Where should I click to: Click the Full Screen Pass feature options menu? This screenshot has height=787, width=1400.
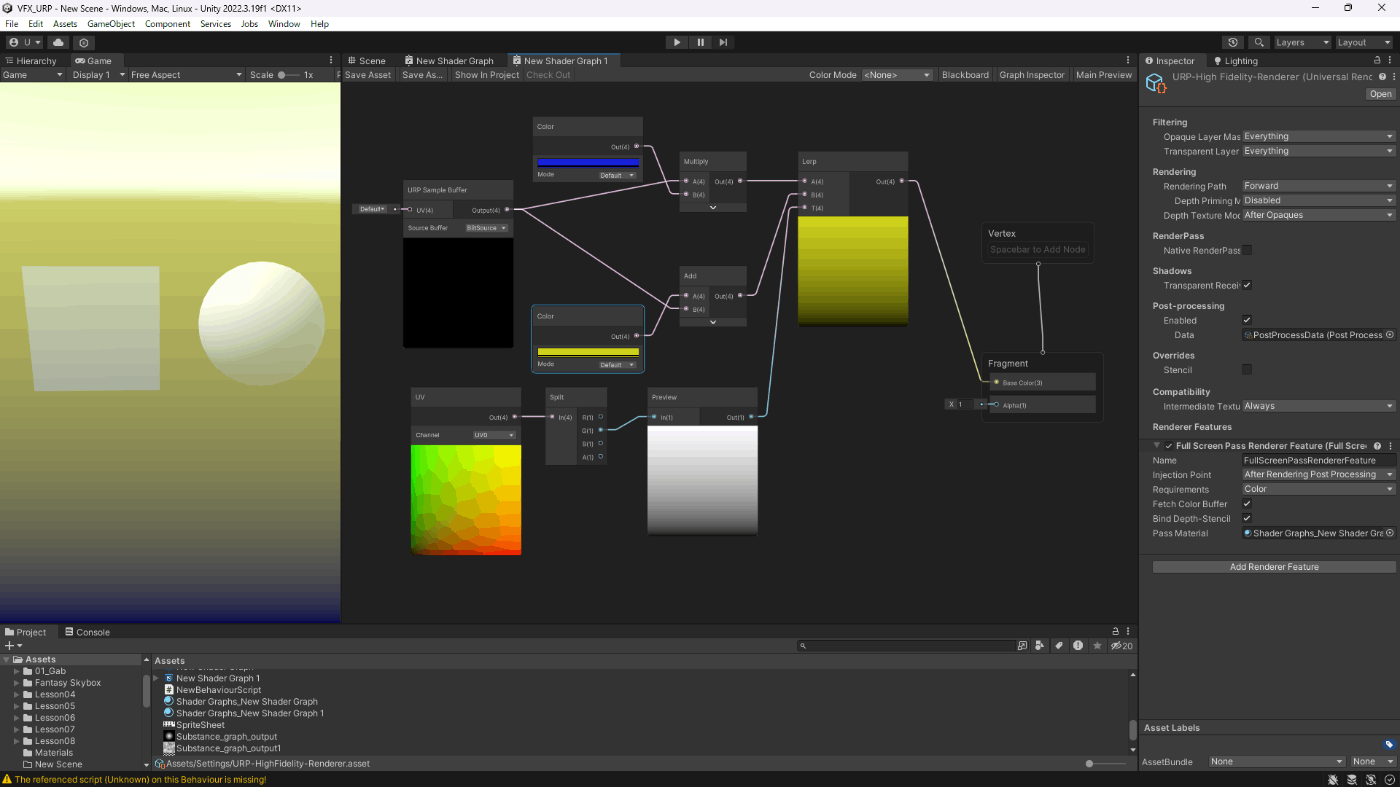click(x=1391, y=446)
